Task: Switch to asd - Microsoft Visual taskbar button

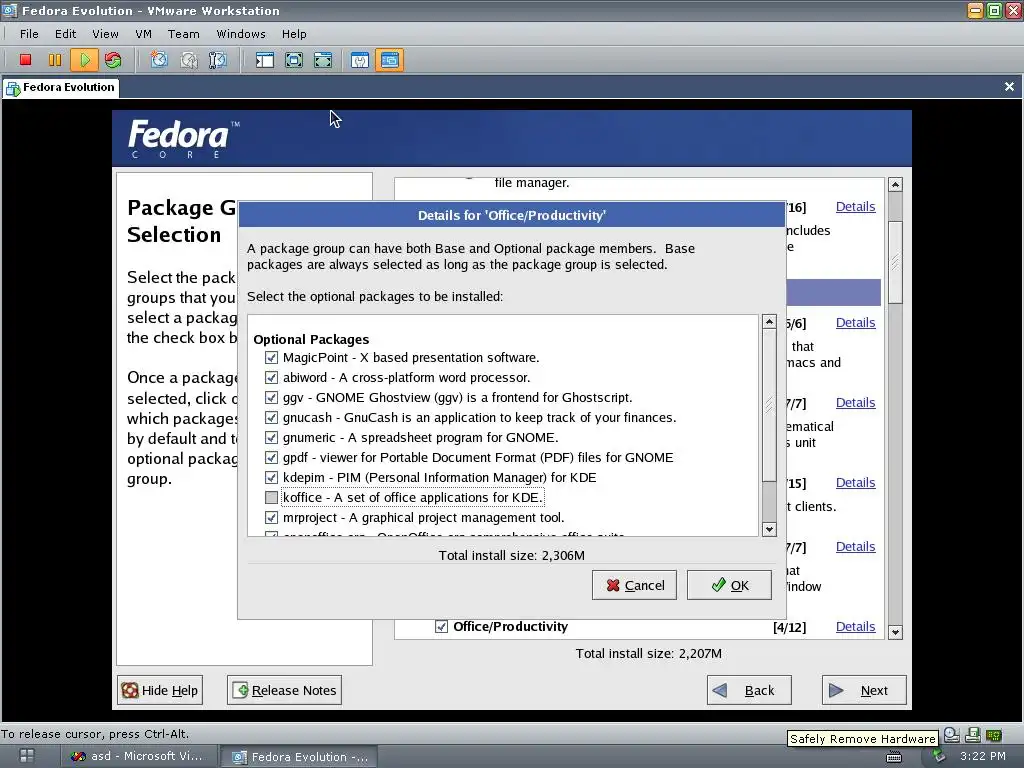Action: pos(140,756)
